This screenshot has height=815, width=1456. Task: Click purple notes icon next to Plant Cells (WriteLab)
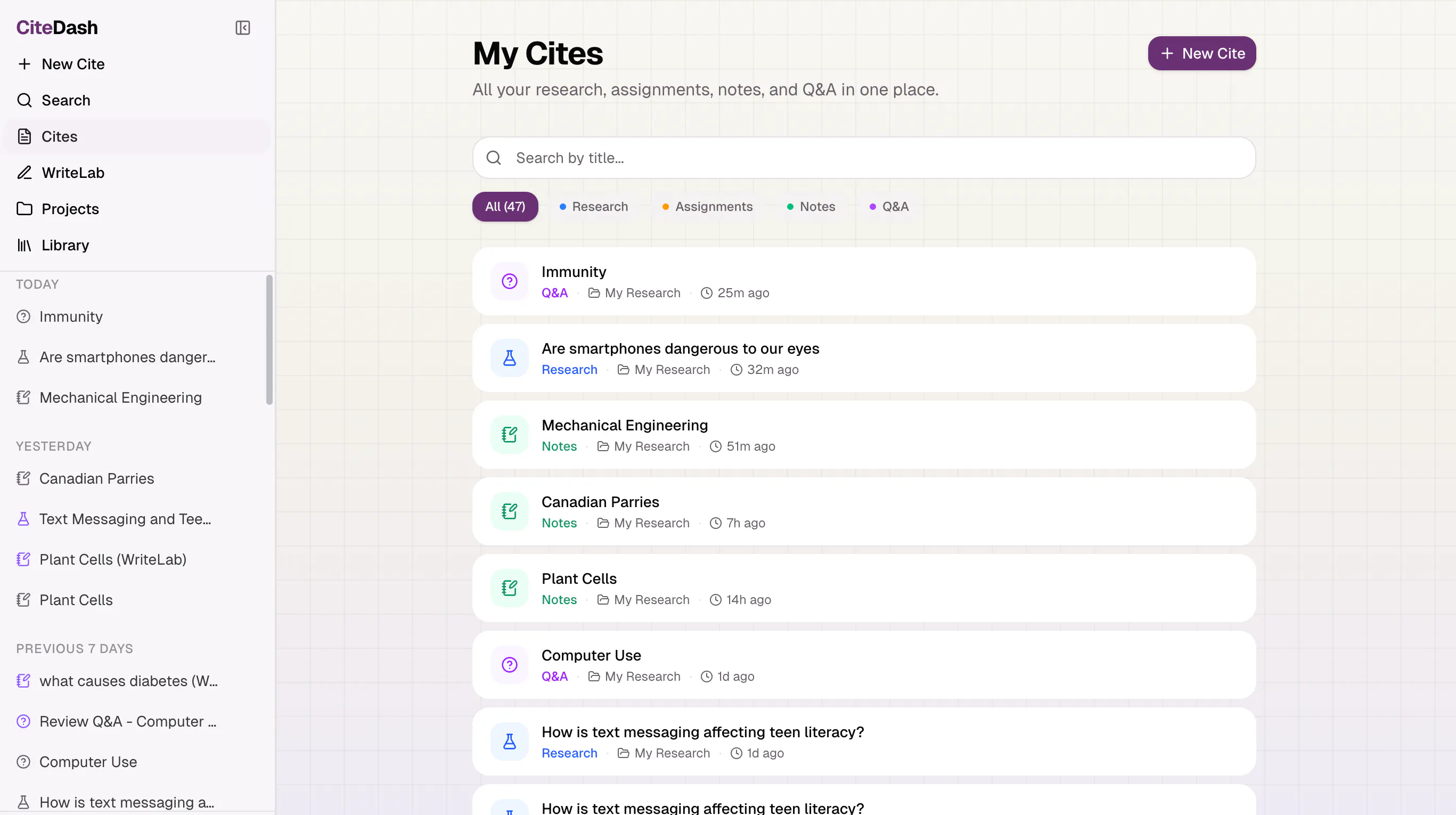(23, 559)
